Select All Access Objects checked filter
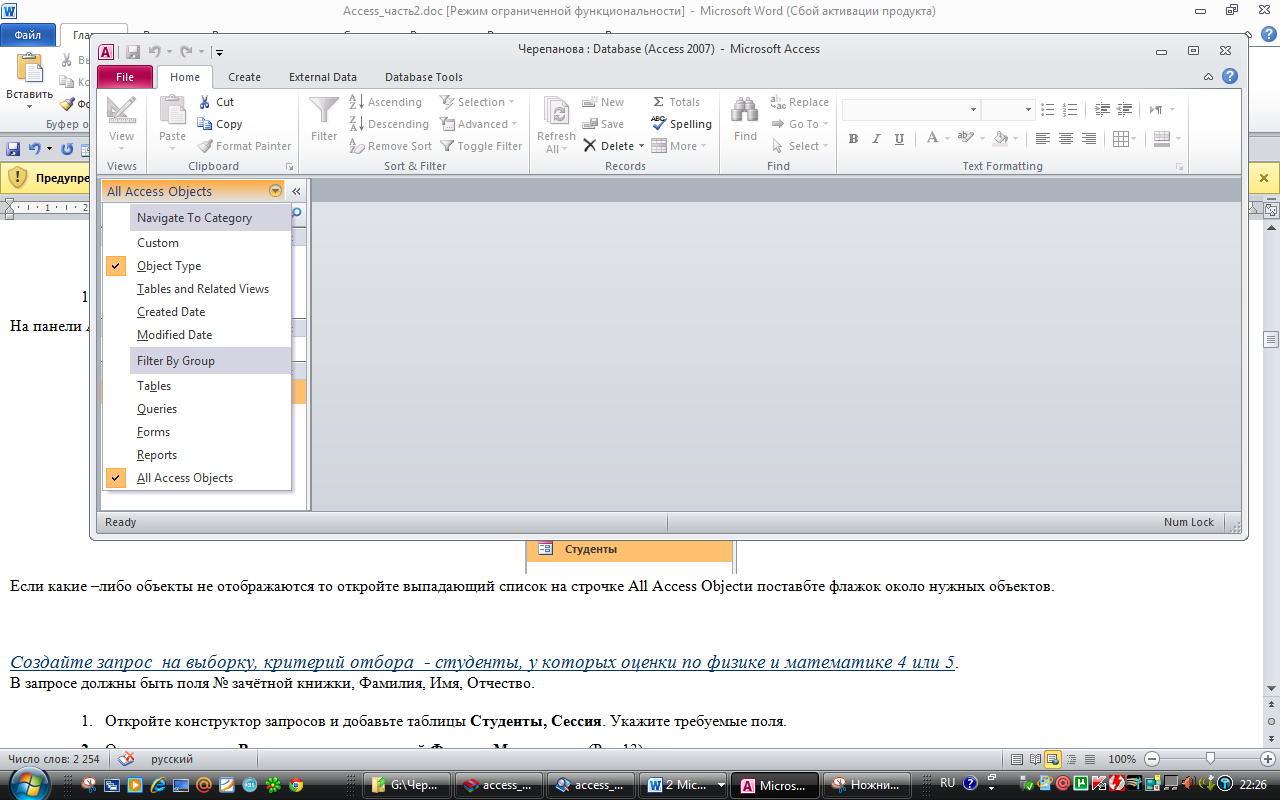 point(199,478)
